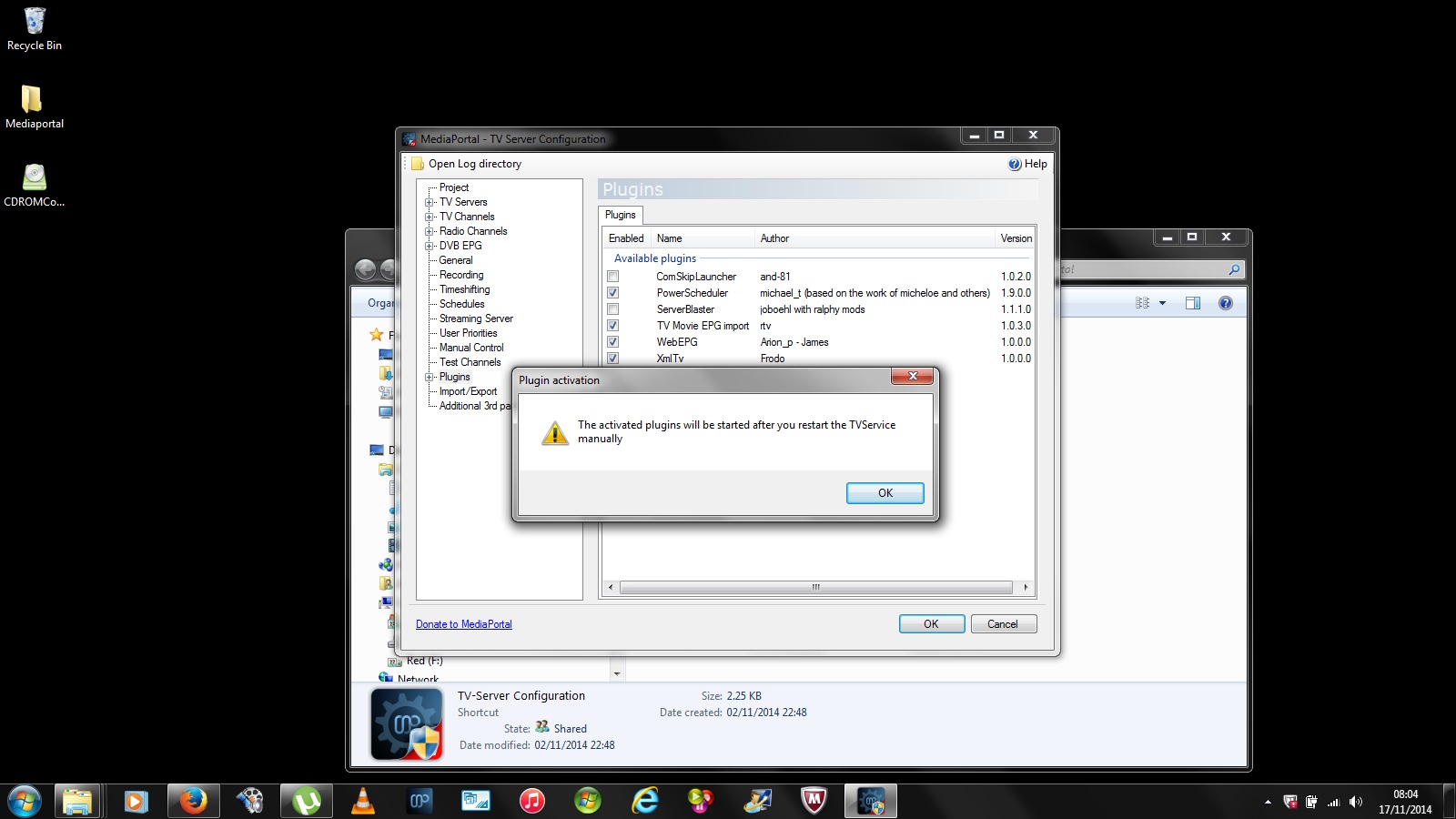Screen dimensions: 1456x819
Task: Enable the ServerBlaster plugin checkbox
Action: pyautogui.click(x=612, y=309)
